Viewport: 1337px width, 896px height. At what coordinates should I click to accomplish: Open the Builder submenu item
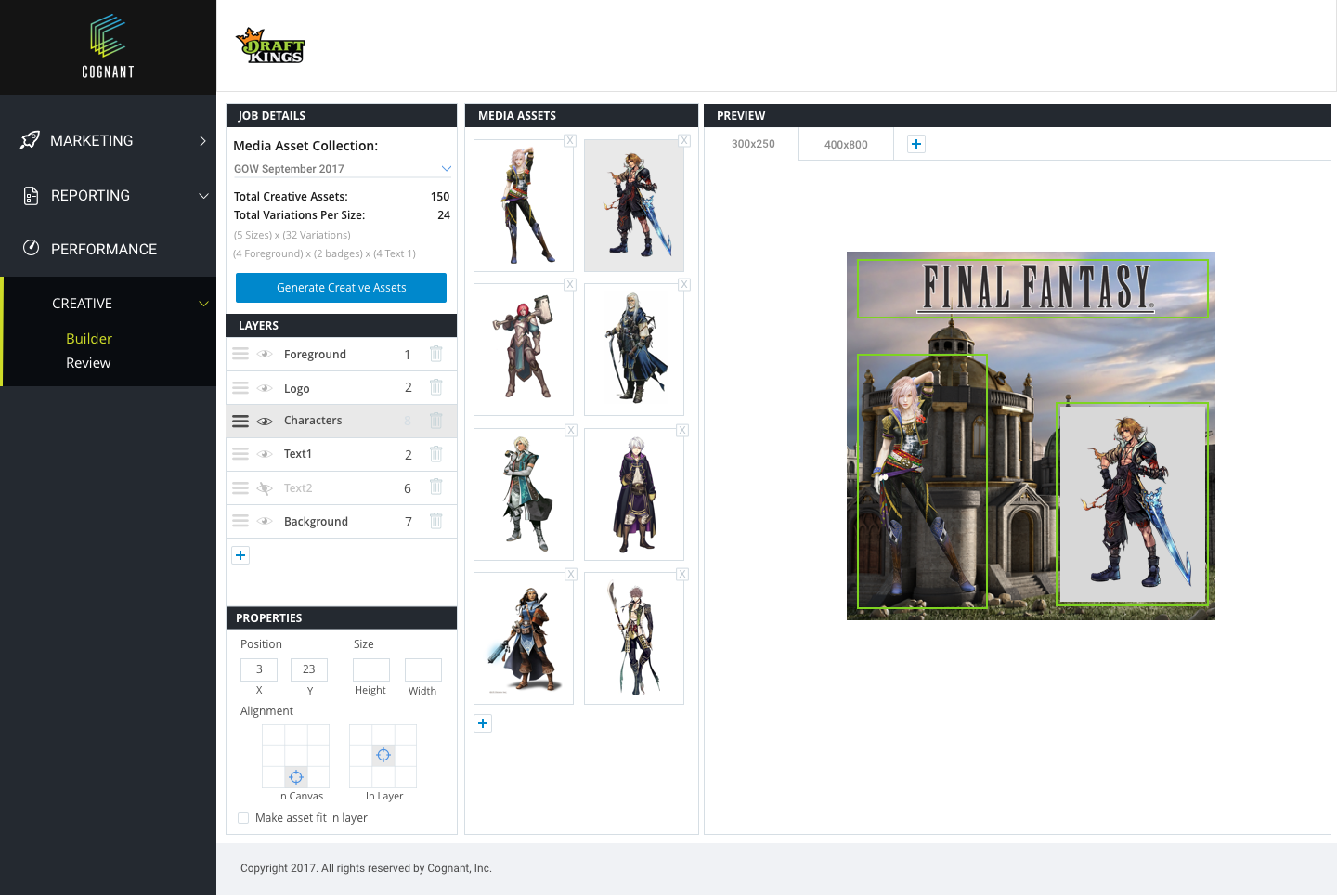tap(89, 339)
